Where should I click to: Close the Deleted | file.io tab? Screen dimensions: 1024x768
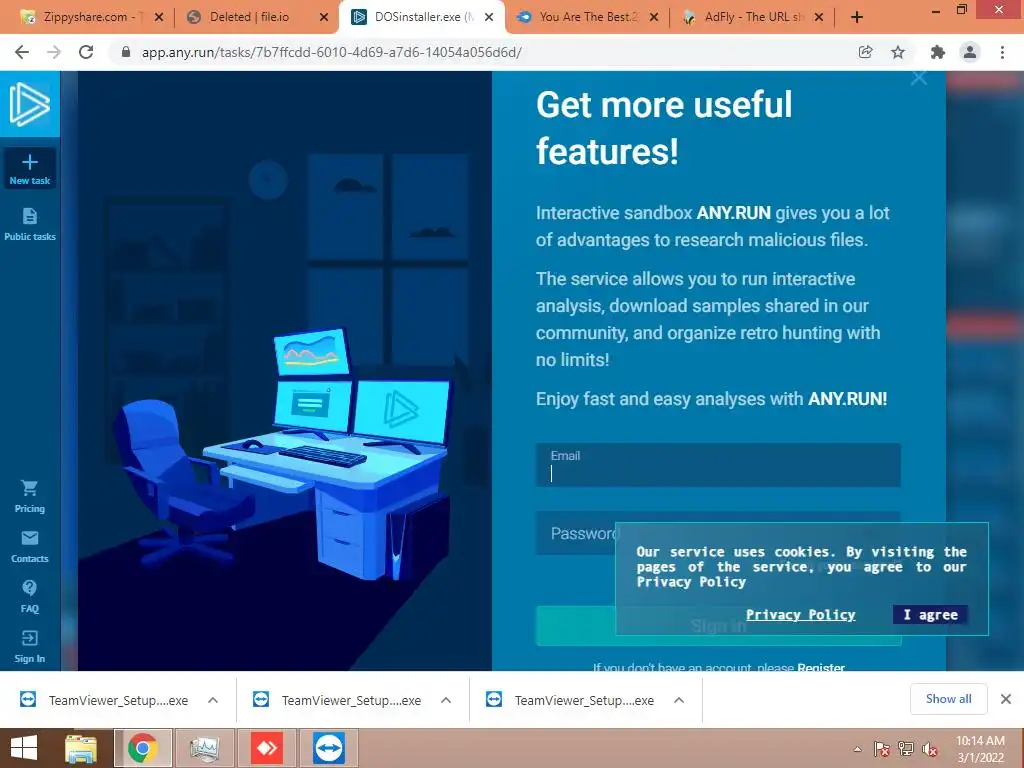point(324,18)
